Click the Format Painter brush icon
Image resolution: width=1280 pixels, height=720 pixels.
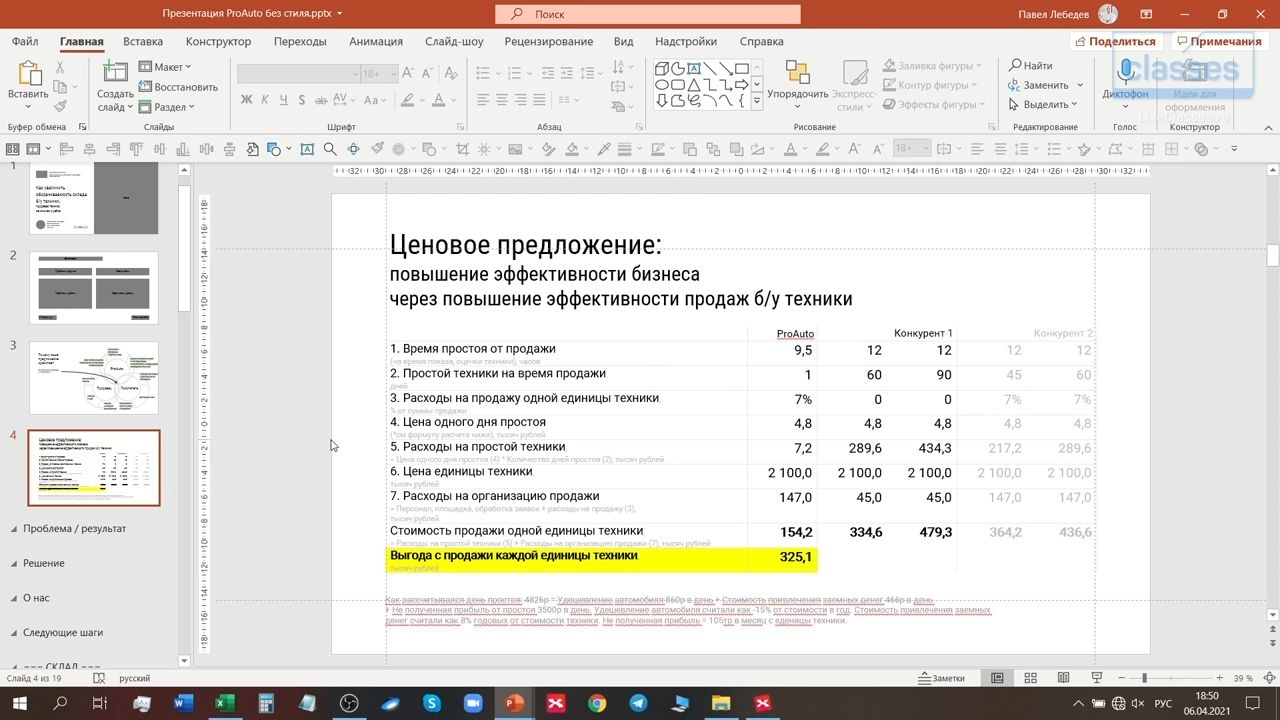pos(60,106)
